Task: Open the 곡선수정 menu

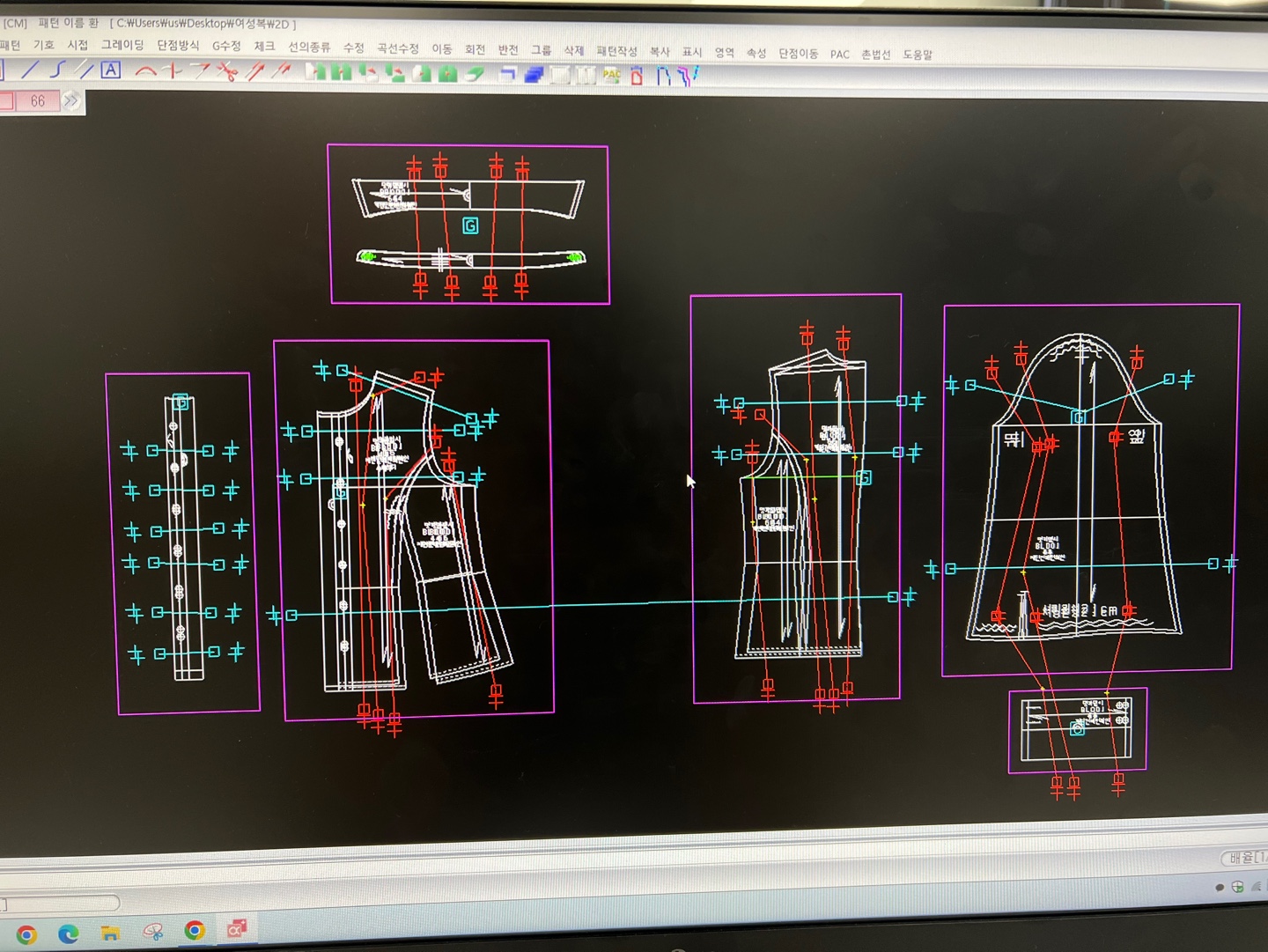Action: click(x=398, y=48)
